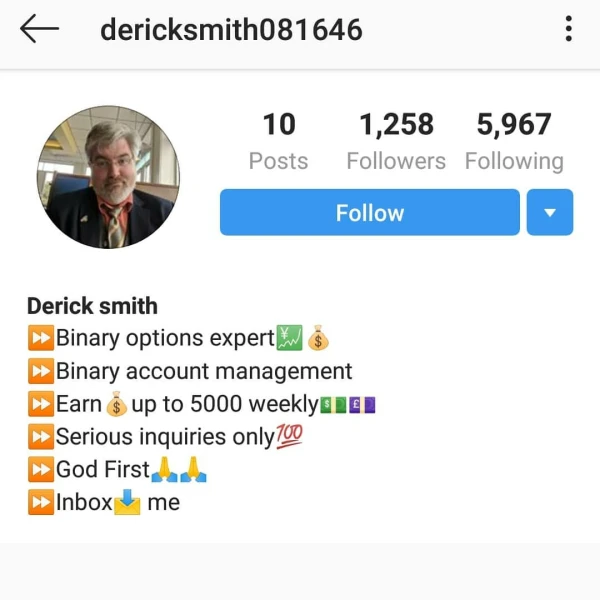Go back using the left arrow
This screenshot has height=600, width=600.
tap(39, 29)
